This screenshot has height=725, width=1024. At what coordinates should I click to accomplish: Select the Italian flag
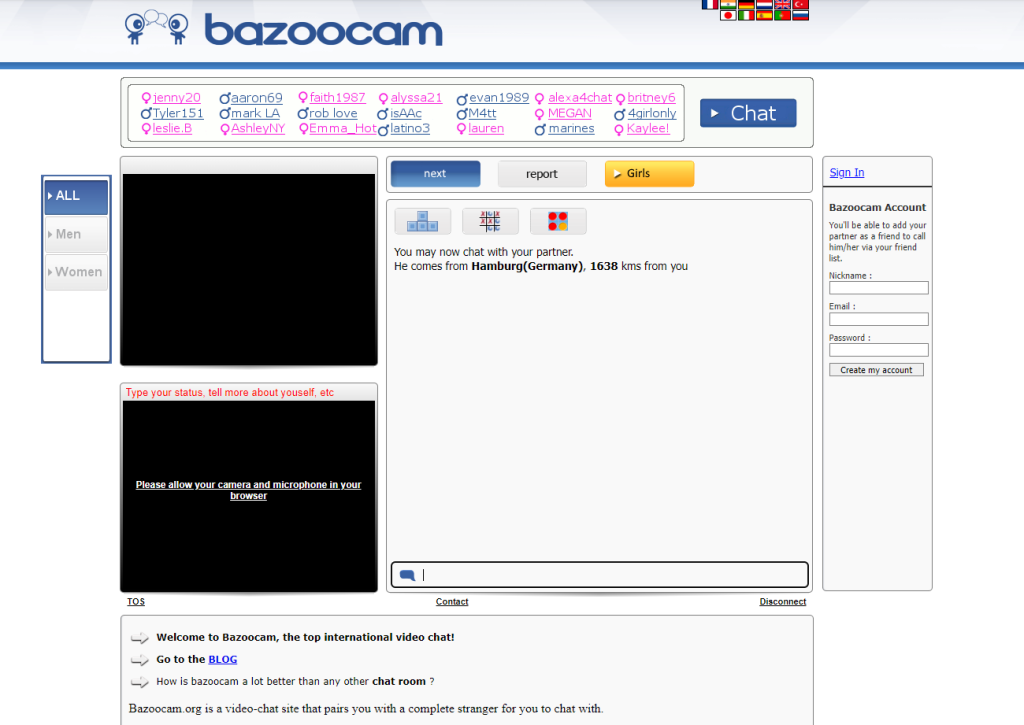tap(746, 16)
